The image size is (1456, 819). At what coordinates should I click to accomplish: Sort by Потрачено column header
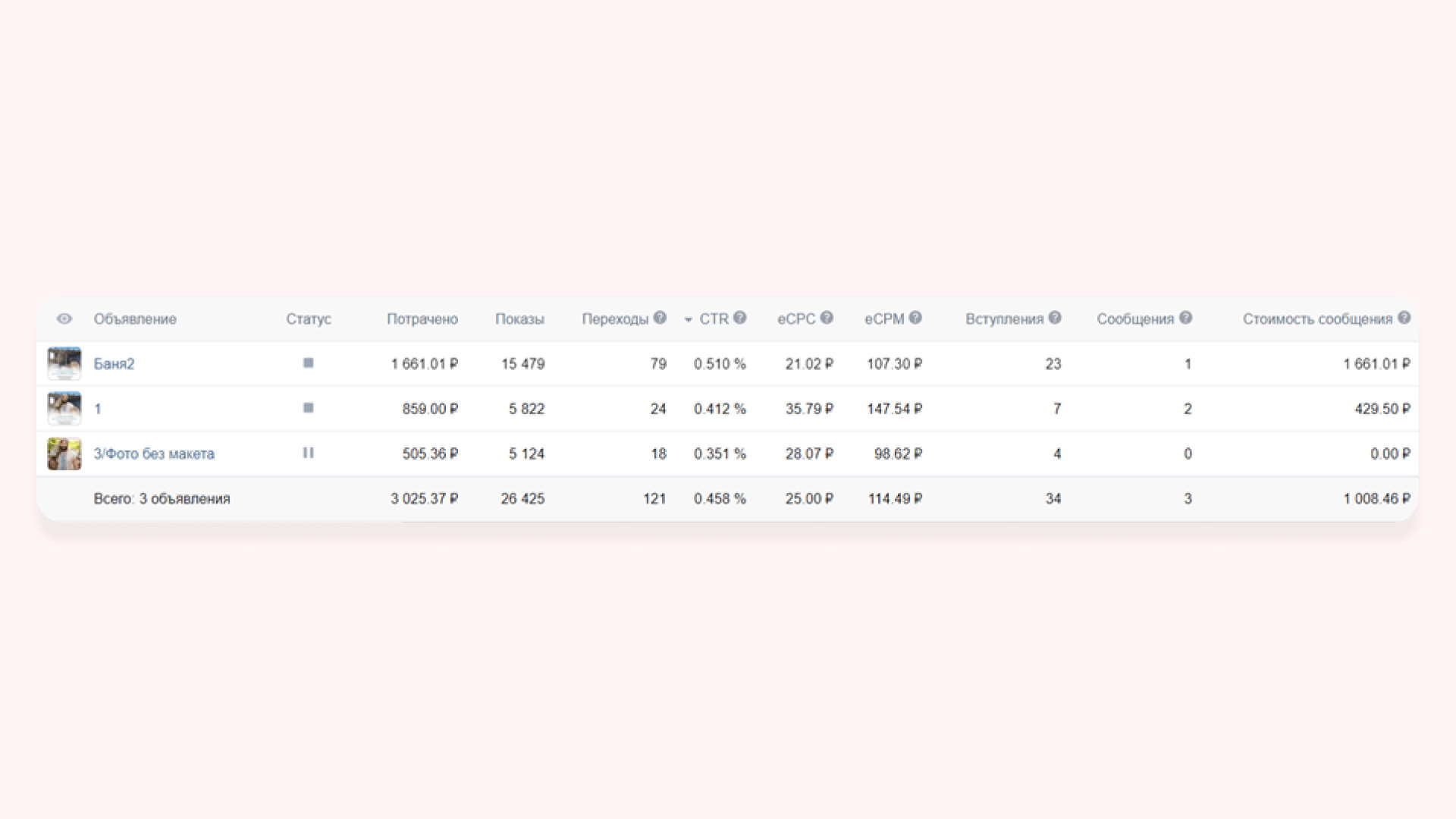[422, 319]
